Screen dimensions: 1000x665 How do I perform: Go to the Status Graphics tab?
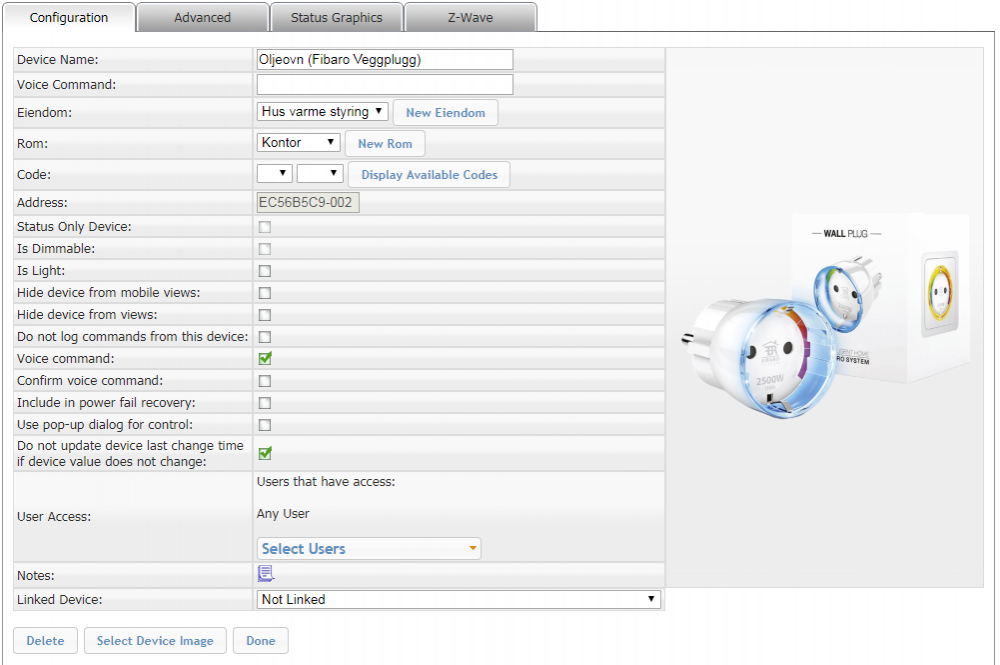click(336, 18)
